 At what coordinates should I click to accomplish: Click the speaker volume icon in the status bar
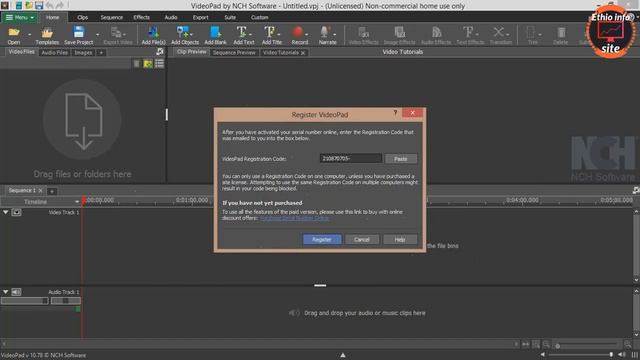pyautogui.click(x=622, y=355)
